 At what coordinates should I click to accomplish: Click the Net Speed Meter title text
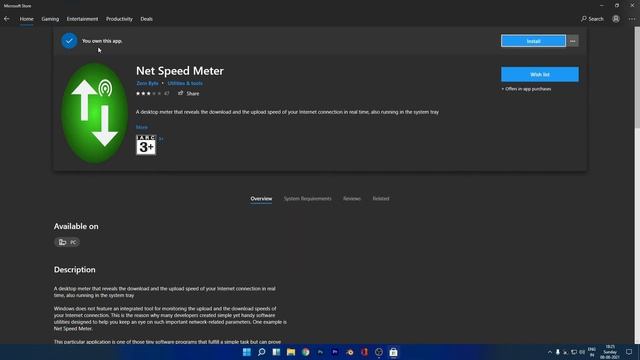[x=180, y=71]
